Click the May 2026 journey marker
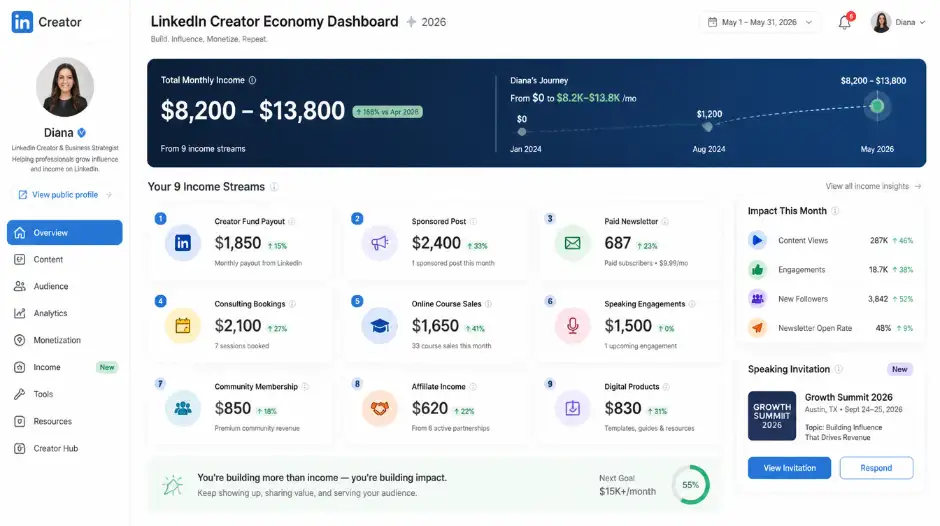The image size is (940, 526). (x=877, y=106)
